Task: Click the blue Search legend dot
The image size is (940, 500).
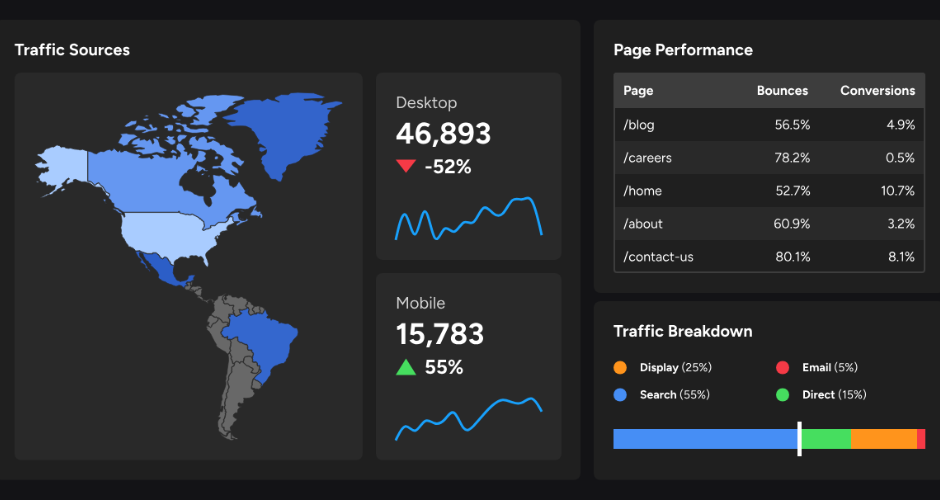Action: [x=620, y=395]
